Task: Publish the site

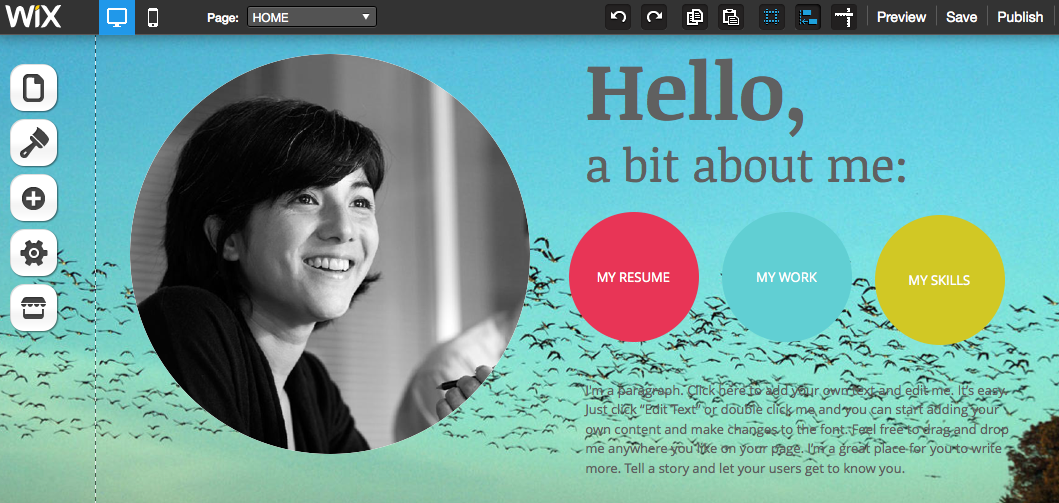Action: (x=1021, y=18)
